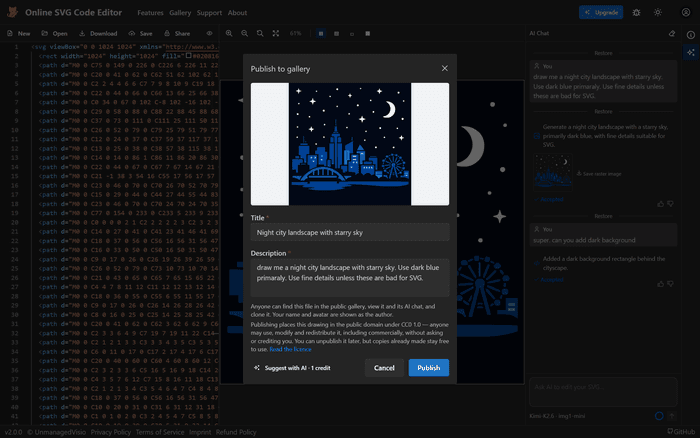The width and height of the screenshot is (700, 438).
Task: Click line number 1 in code editor
Action: tap(17, 47)
